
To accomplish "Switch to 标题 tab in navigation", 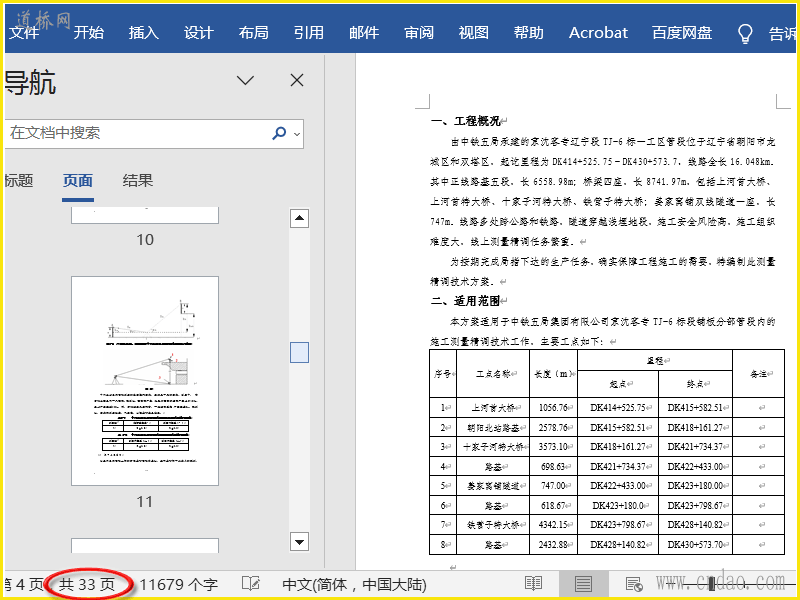I will [x=18, y=181].
